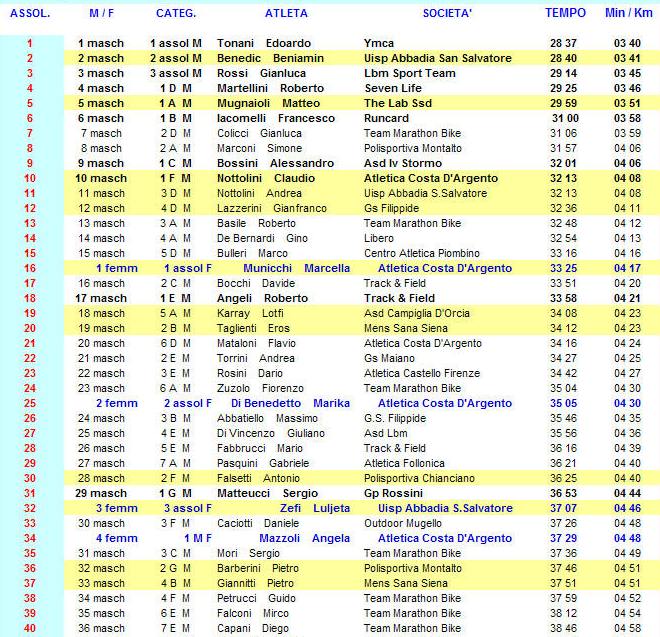Click rank number 40 in first column
The height and width of the screenshot is (637, 660).
[29, 629]
